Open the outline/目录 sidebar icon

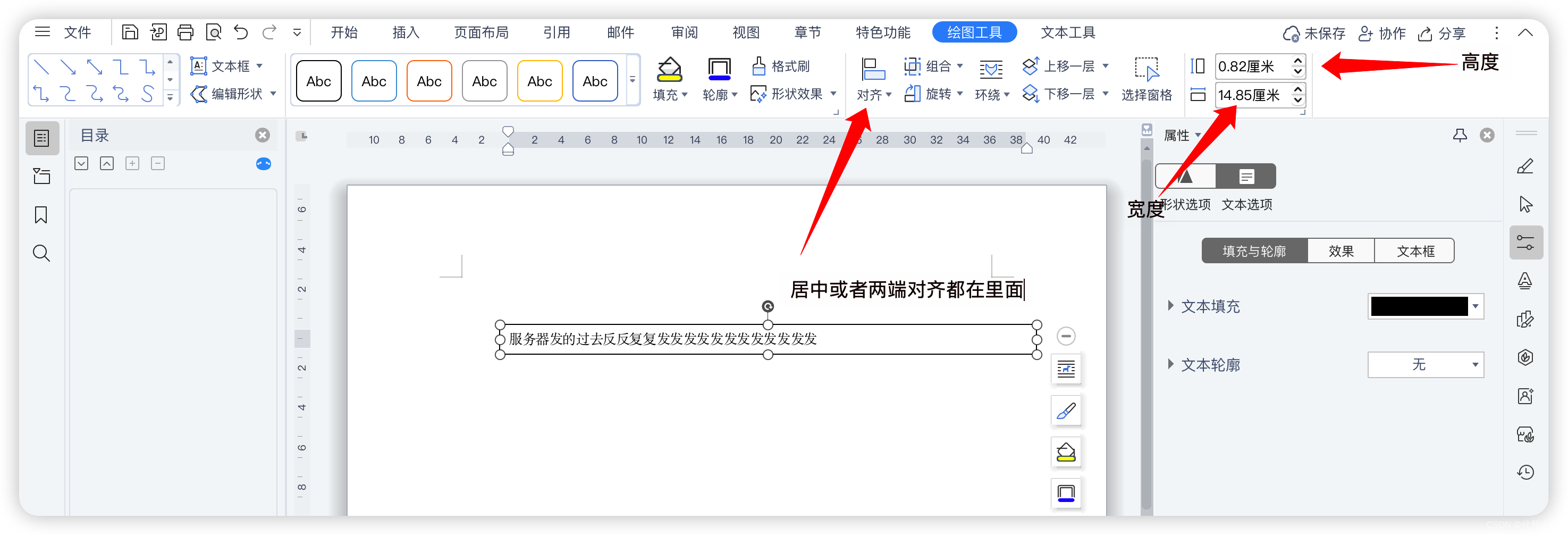click(41, 138)
